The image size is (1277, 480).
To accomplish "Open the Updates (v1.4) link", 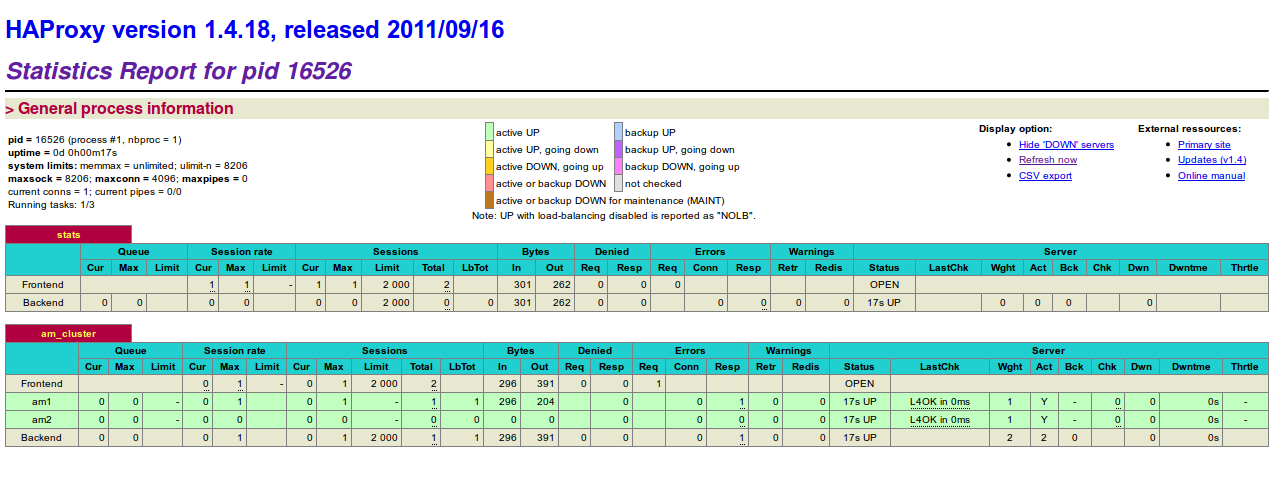I will [x=1212, y=160].
